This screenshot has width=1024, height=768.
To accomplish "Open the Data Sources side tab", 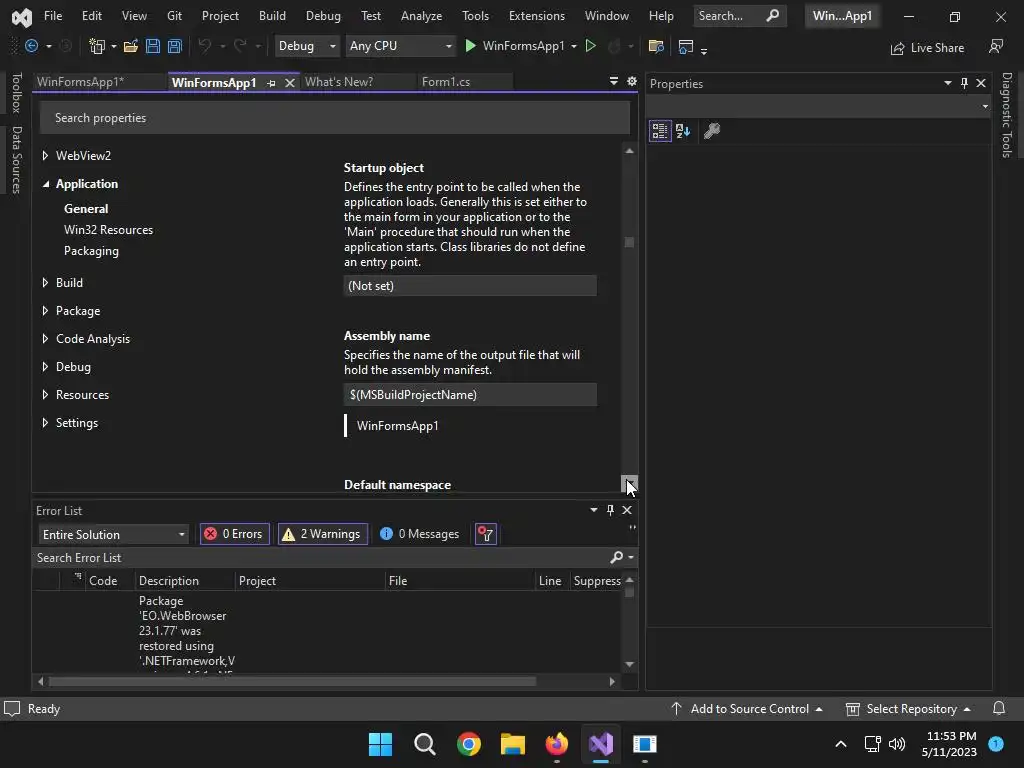I will pos(16,160).
